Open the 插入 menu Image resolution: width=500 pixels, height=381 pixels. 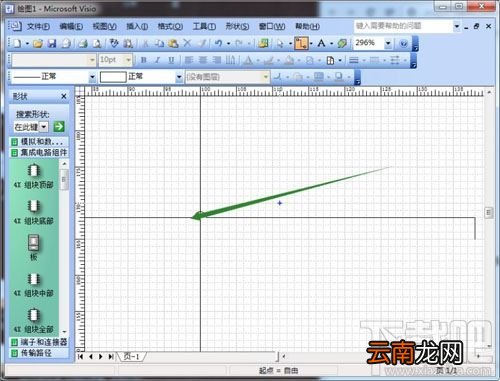(137, 26)
